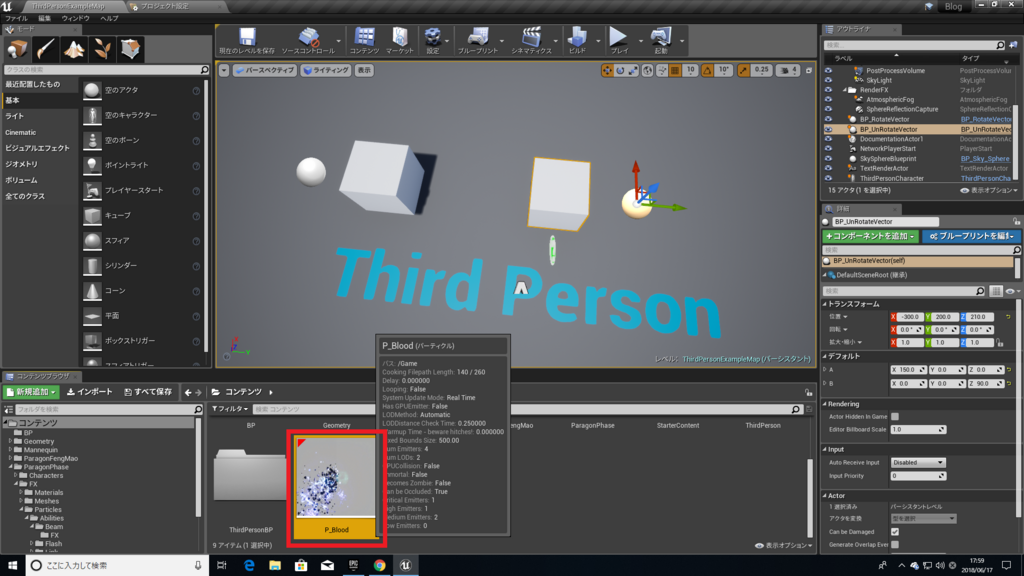Toggle rotation snapping icon in viewport
This screenshot has width=1024, height=576.
707,70
